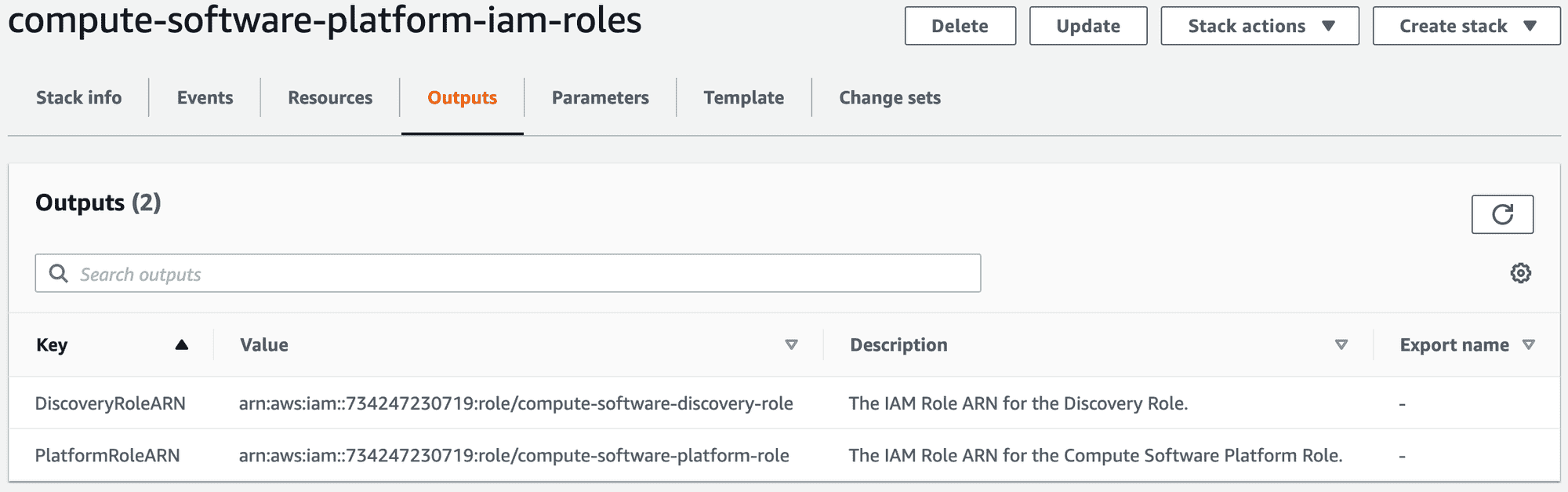Go to the Change sets tab
Image resolution: width=1568 pixels, height=492 pixels.
(x=889, y=97)
